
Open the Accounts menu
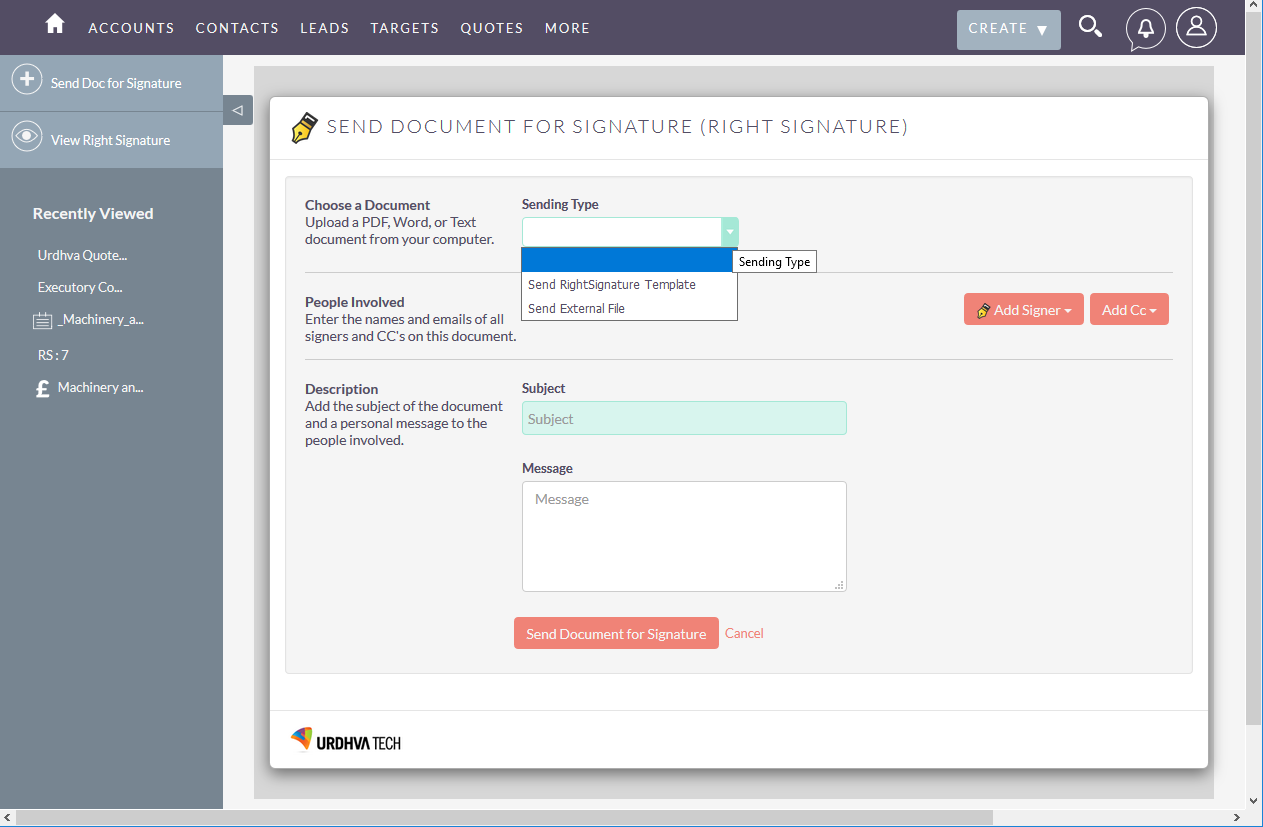pos(131,28)
